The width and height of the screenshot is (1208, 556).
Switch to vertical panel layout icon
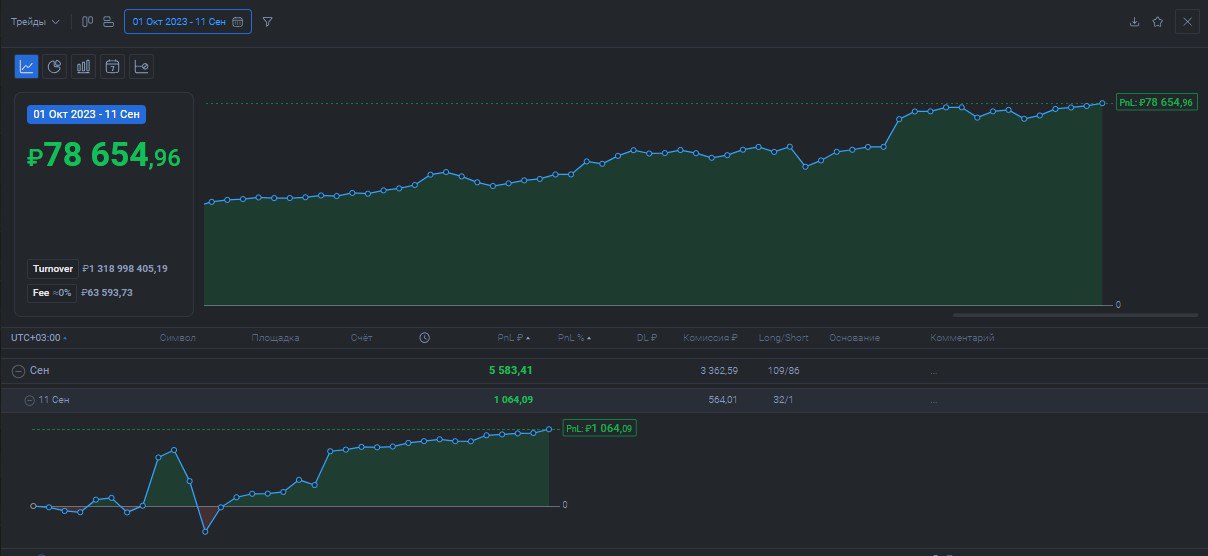87,21
